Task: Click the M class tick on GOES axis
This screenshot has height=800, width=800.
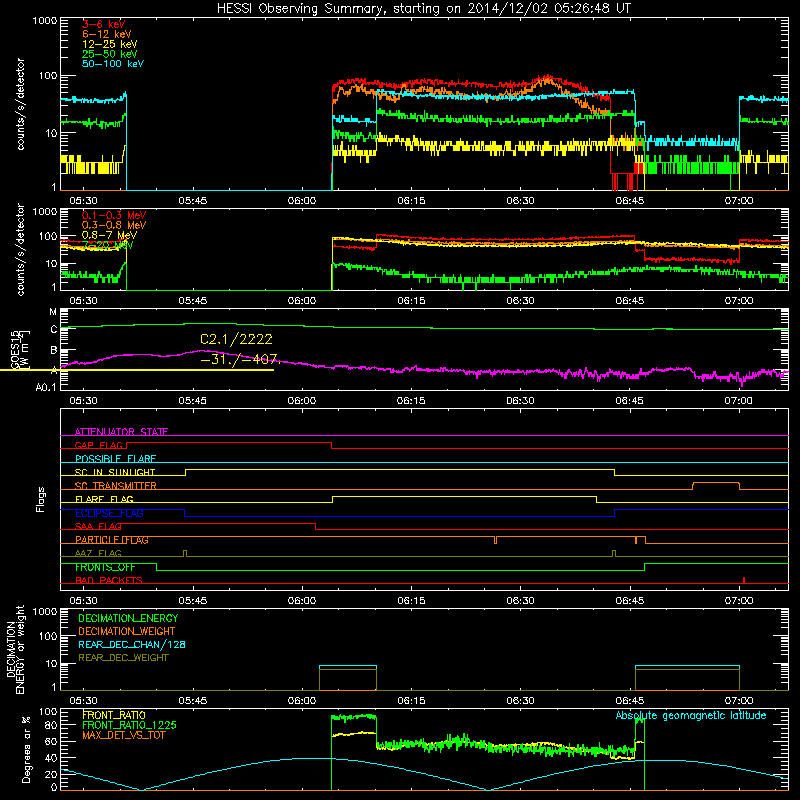Action: tap(53, 312)
